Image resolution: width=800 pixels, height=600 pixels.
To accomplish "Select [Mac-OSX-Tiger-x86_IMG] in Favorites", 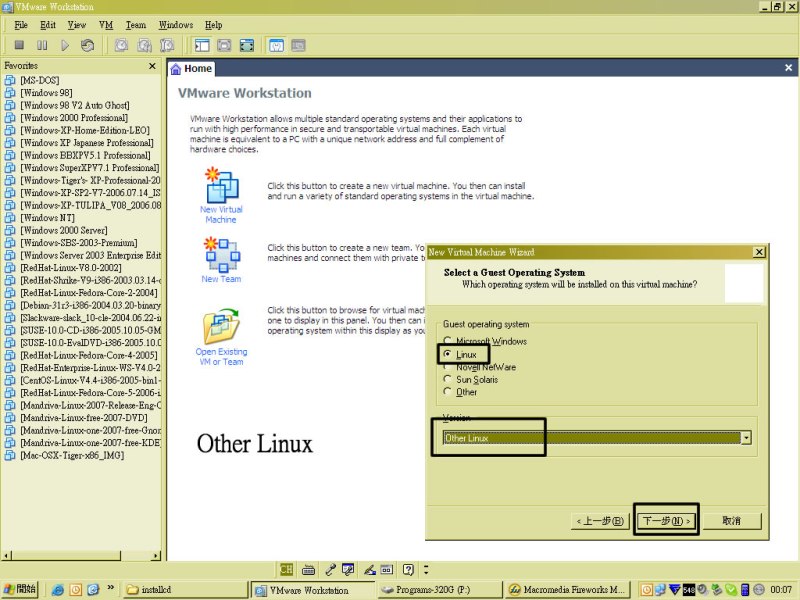I will [x=72, y=455].
